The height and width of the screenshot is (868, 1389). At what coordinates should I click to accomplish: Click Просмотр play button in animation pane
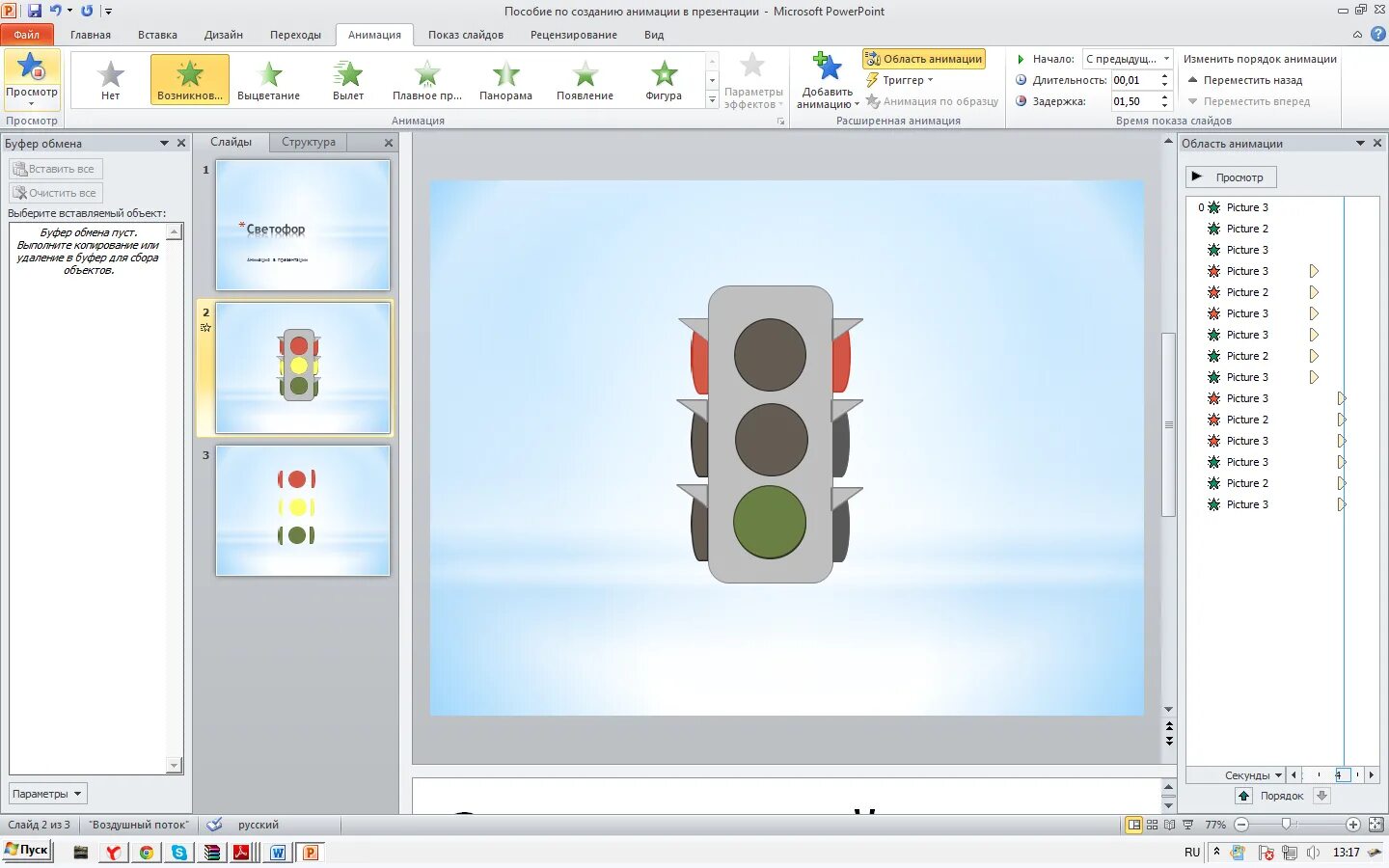1230,177
